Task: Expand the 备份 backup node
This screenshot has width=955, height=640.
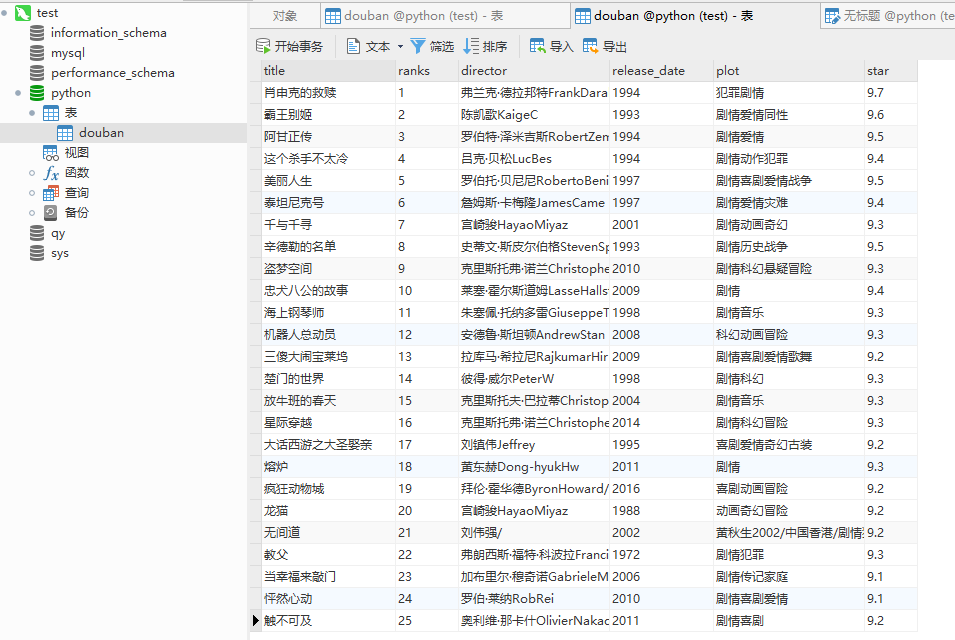Action: [x=33, y=213]
